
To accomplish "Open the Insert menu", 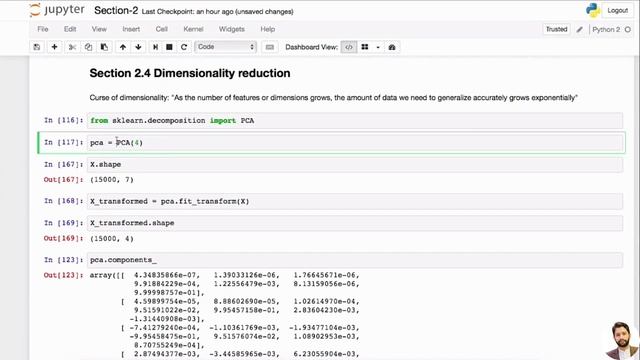I will pyautogui.click(x=131, y=29).
